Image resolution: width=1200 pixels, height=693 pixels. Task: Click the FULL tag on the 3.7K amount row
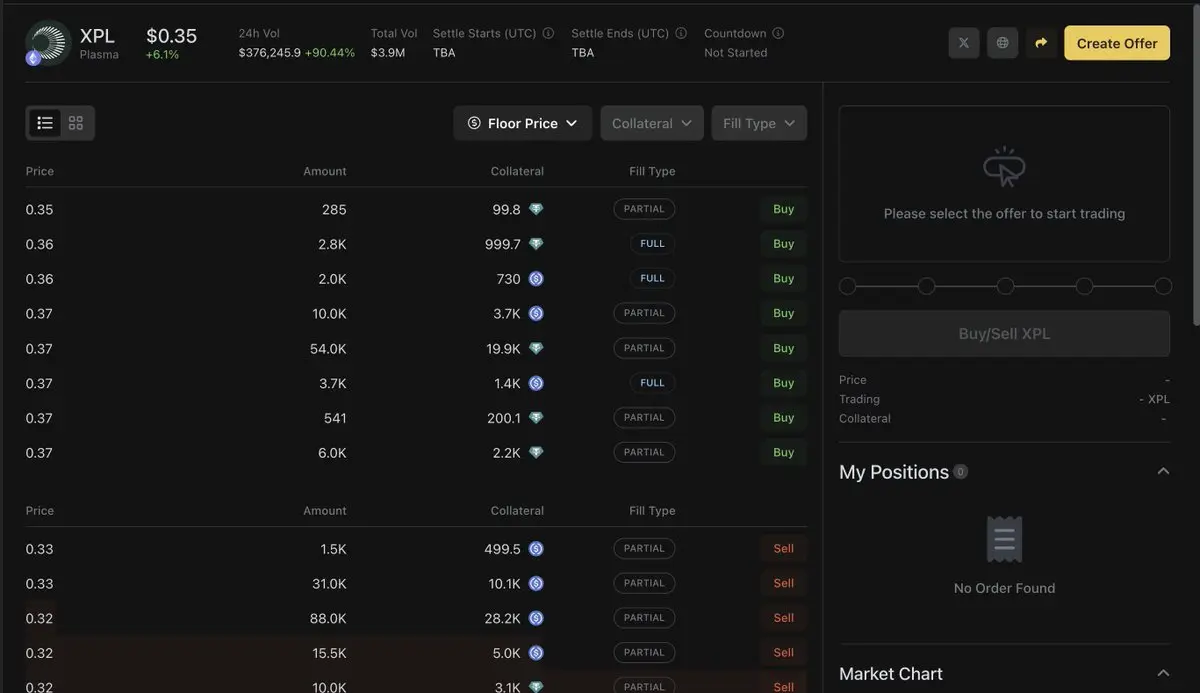pos(652,383)
